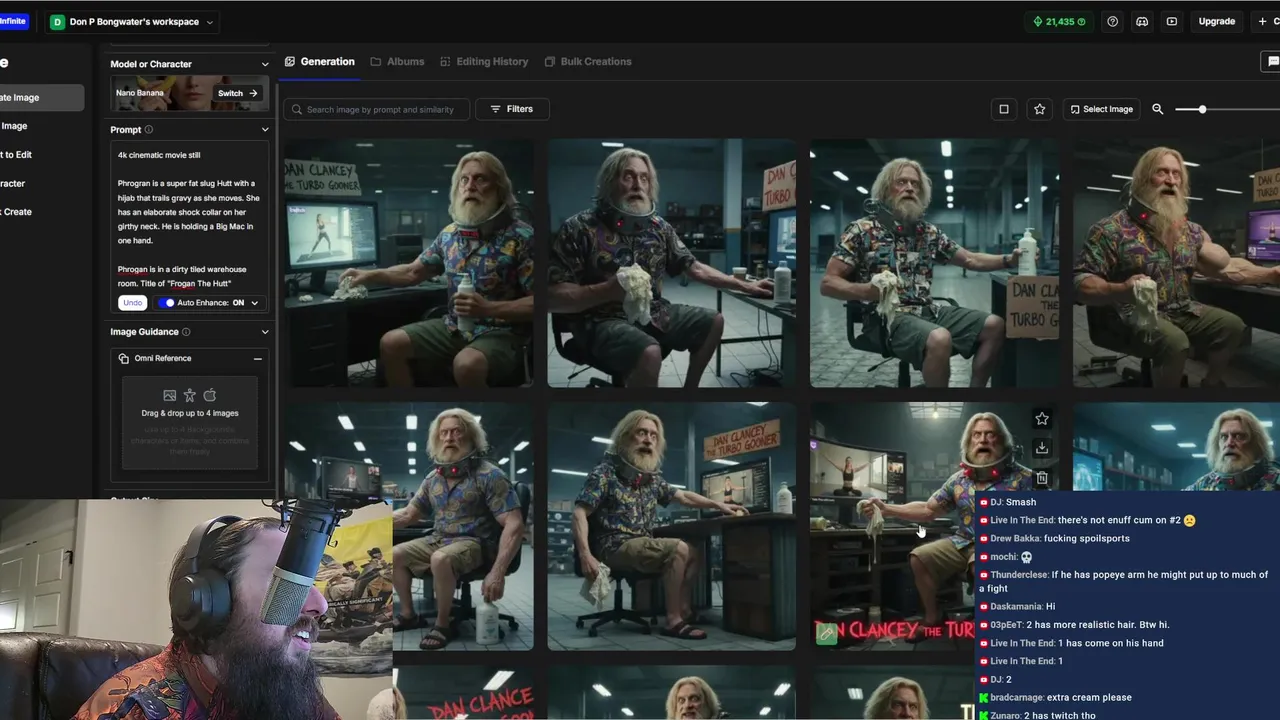Click the zoom out magnifier icon
Image resolution: width=1280 pixels, height=720 pixels.
click(1158, 109)
